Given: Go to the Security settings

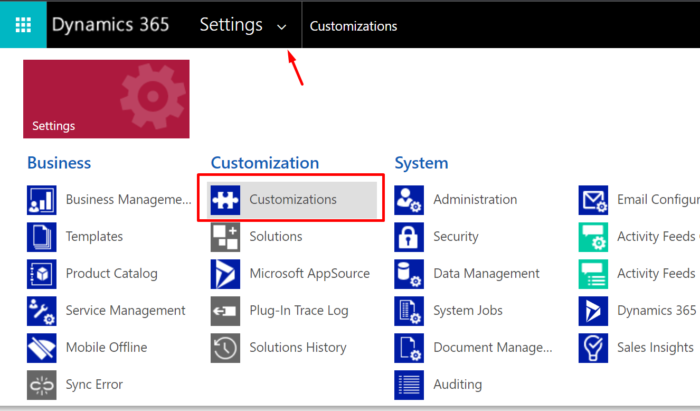Looking at the screenshot, I should point(456,237).
